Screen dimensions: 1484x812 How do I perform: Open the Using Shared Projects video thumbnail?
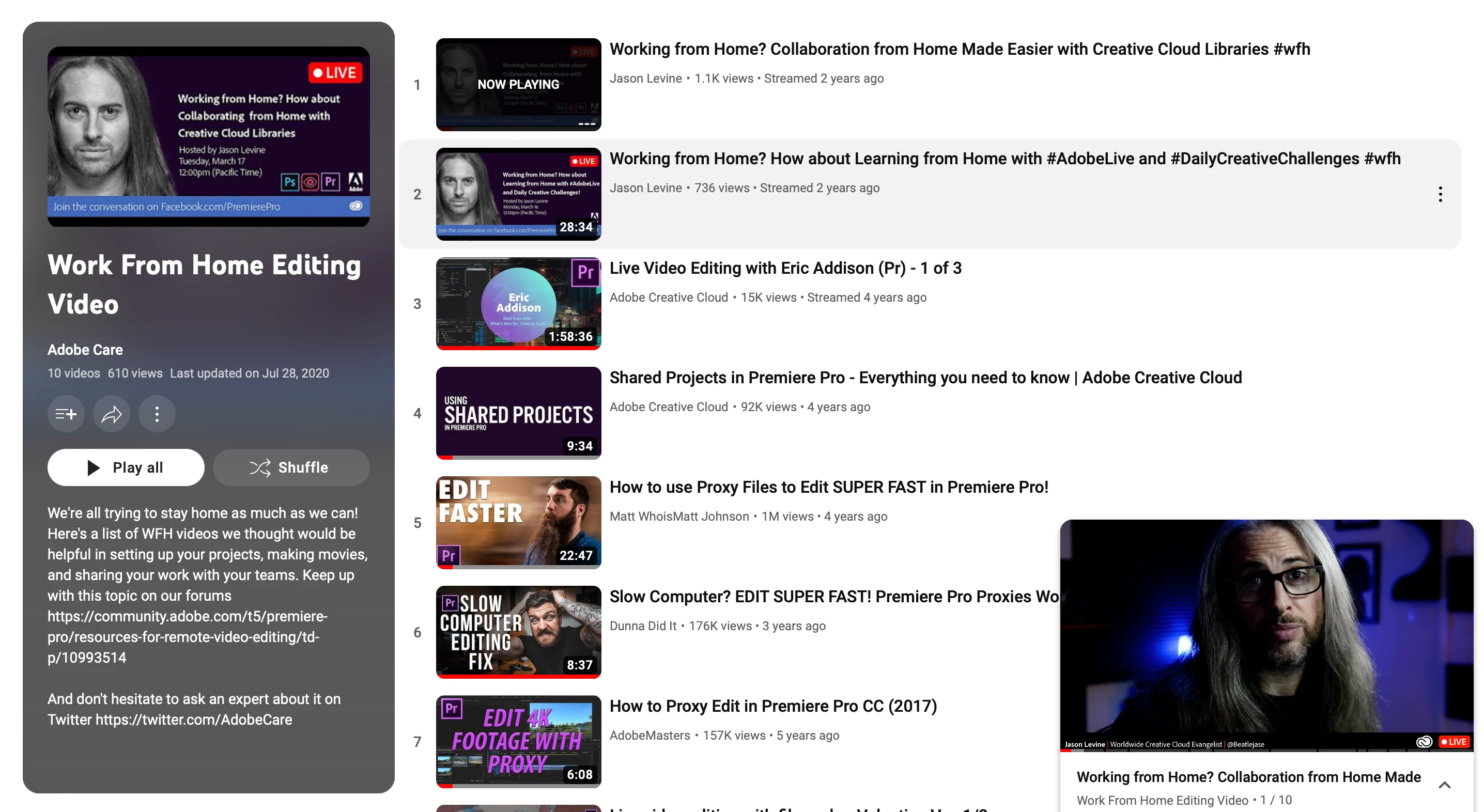518,413
